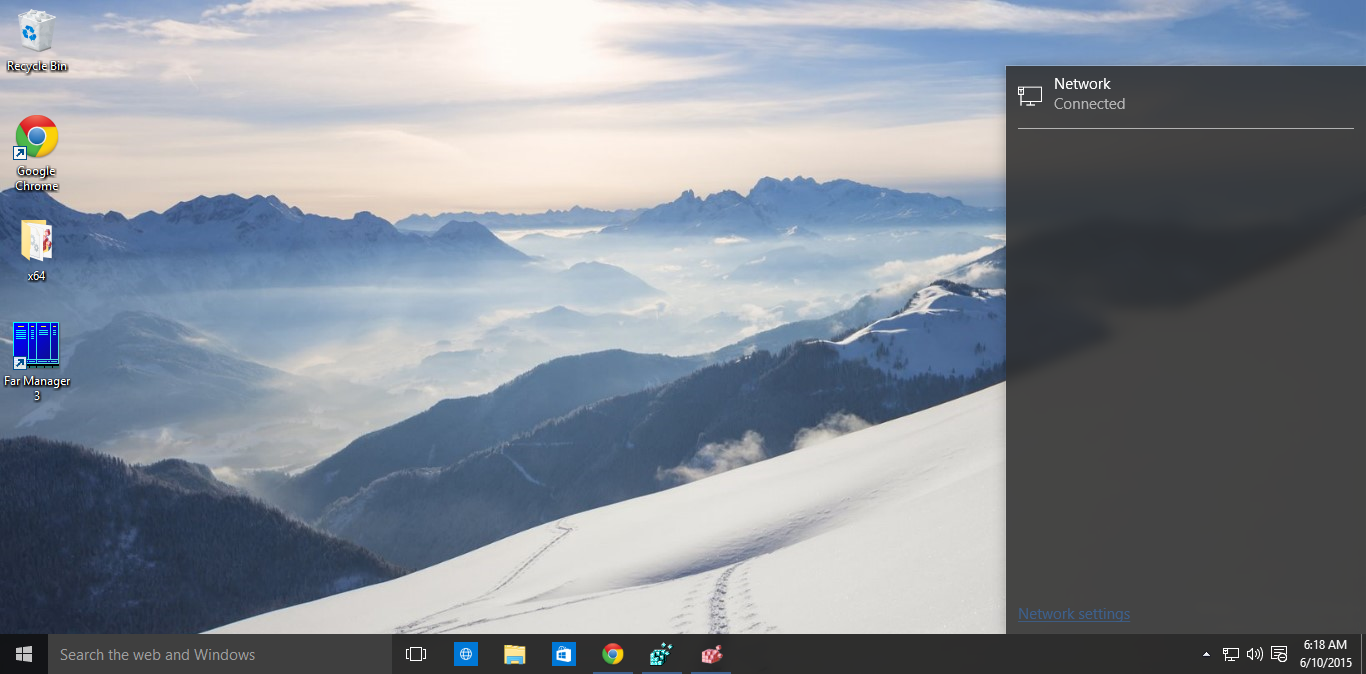Expand hidden icons in the system tray
Image resolution: width=1366 pixels, height=674 pixels.
tap(1205, 654)
